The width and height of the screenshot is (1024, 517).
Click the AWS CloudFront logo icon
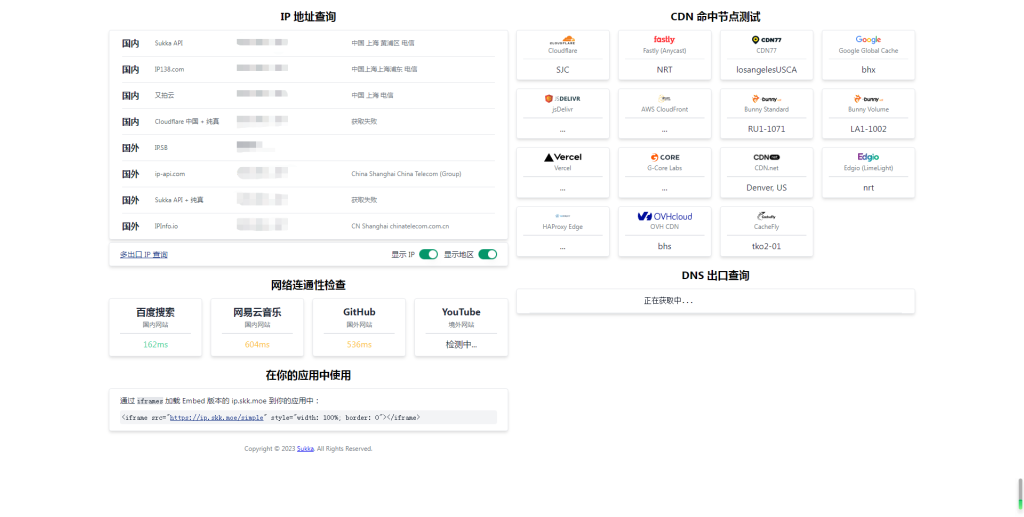click(664, 99)
